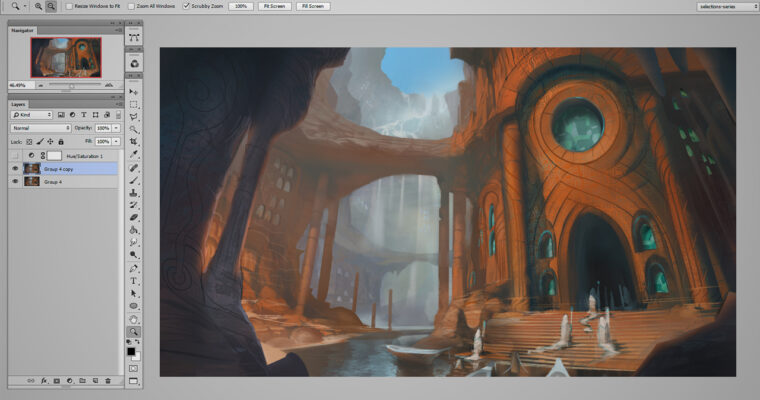Click the Navigator panel tab
The width and height of the screenshot is (760, 400).
pos(23,31)
